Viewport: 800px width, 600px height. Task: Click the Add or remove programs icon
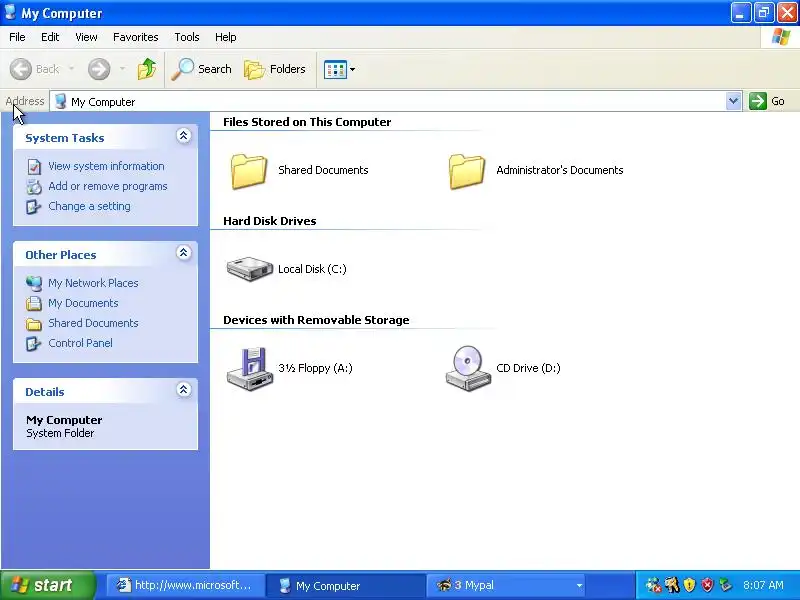[34, 187]
